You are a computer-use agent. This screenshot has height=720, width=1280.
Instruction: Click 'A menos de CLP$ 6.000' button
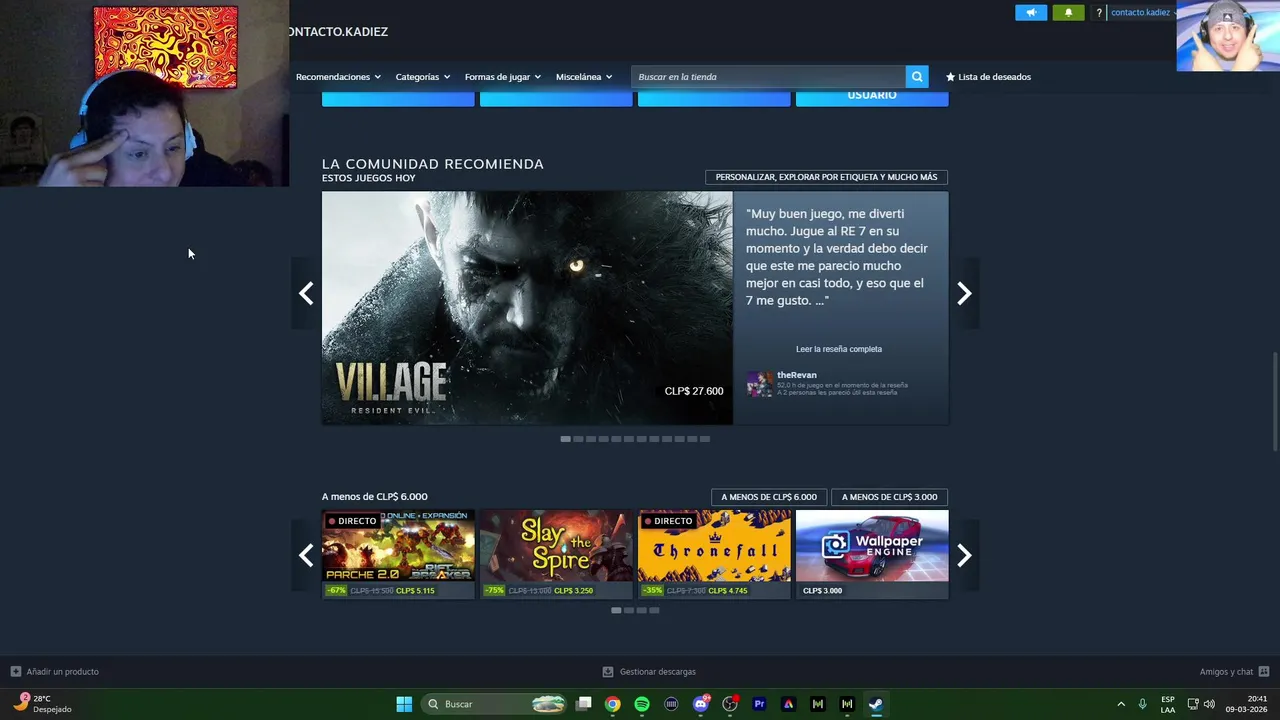click(769, 497)
